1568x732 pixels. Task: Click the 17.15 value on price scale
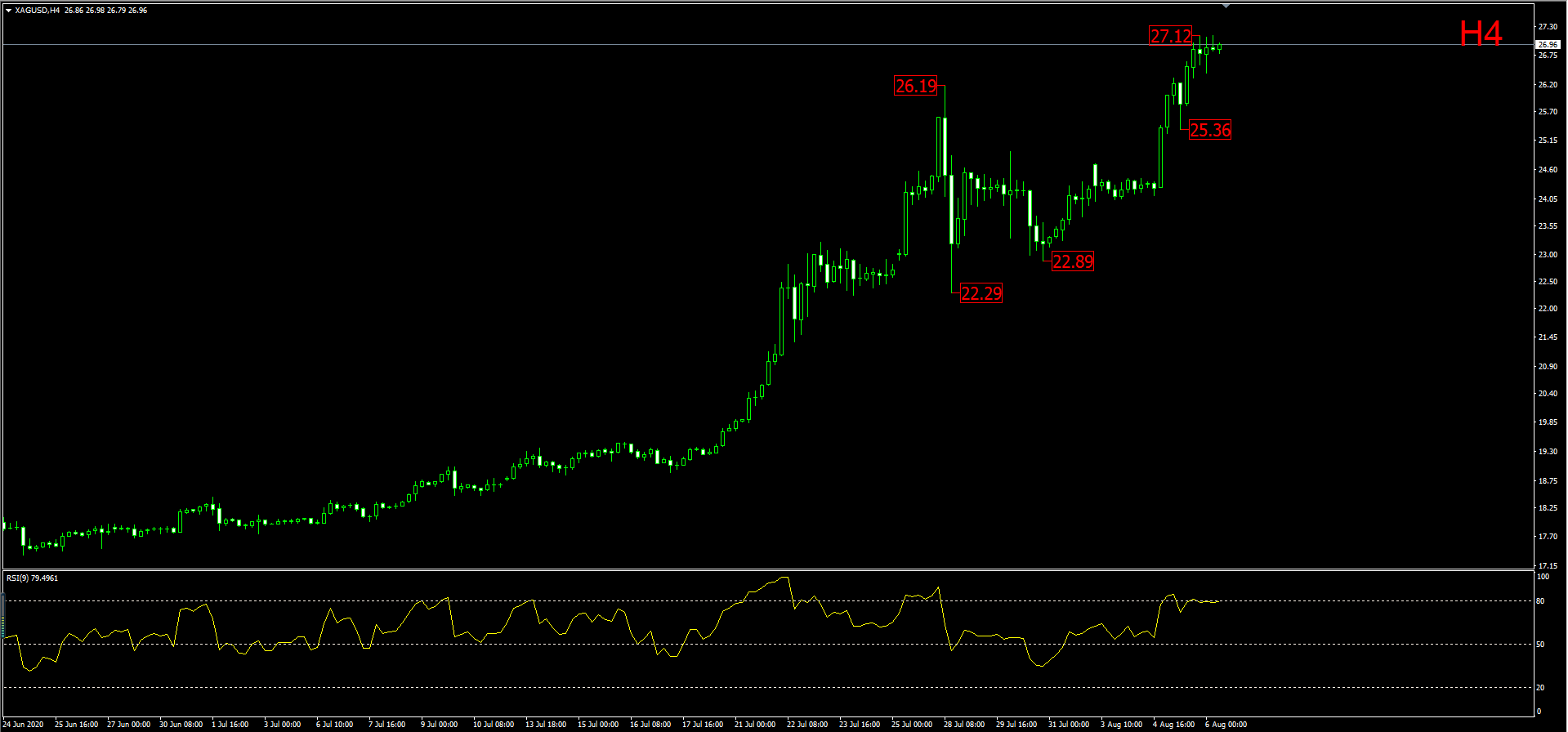[1548, 565]
